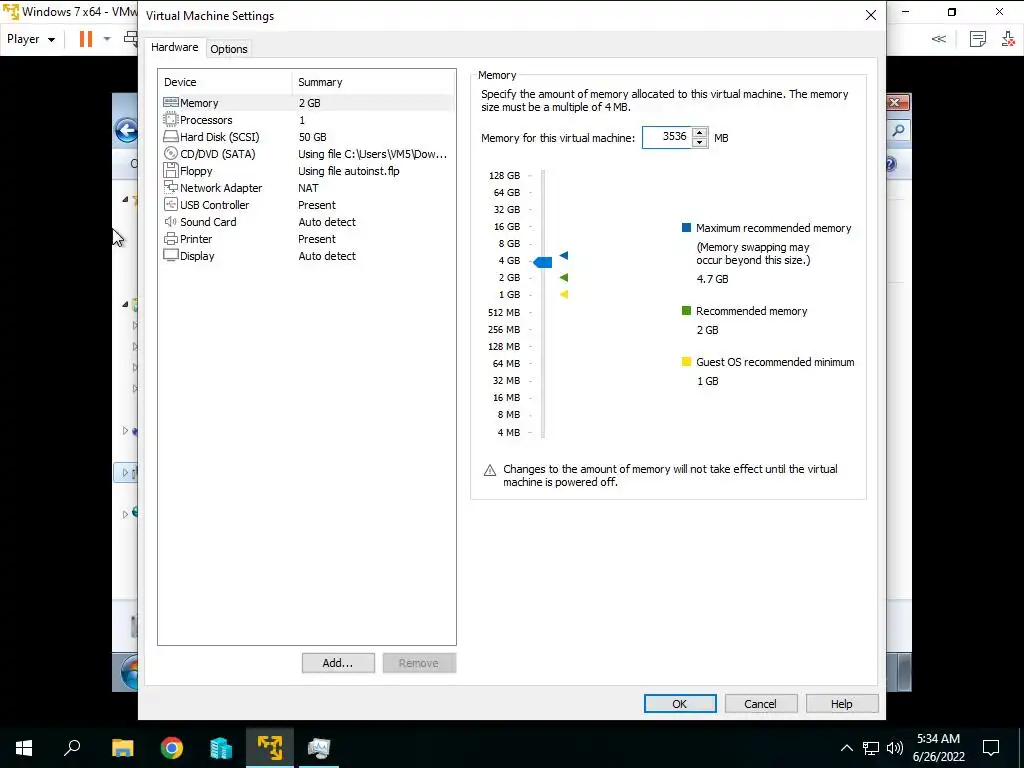Select the Printer device icon

[170, 238]
